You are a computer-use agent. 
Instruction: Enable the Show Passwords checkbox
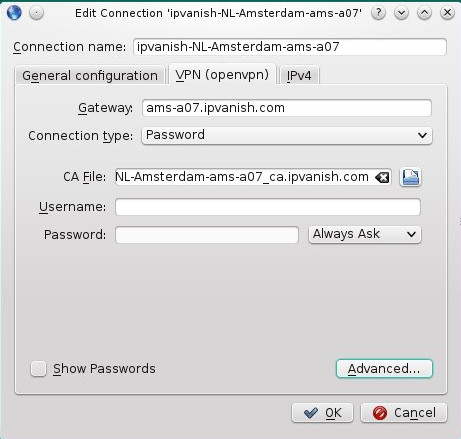(x=38, y=369)
